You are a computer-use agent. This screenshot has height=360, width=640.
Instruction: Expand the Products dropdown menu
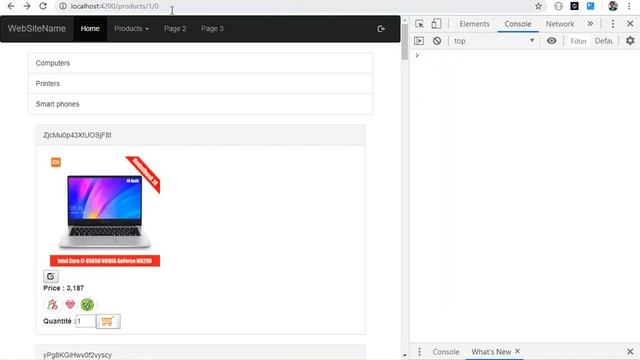pos(131,29)
